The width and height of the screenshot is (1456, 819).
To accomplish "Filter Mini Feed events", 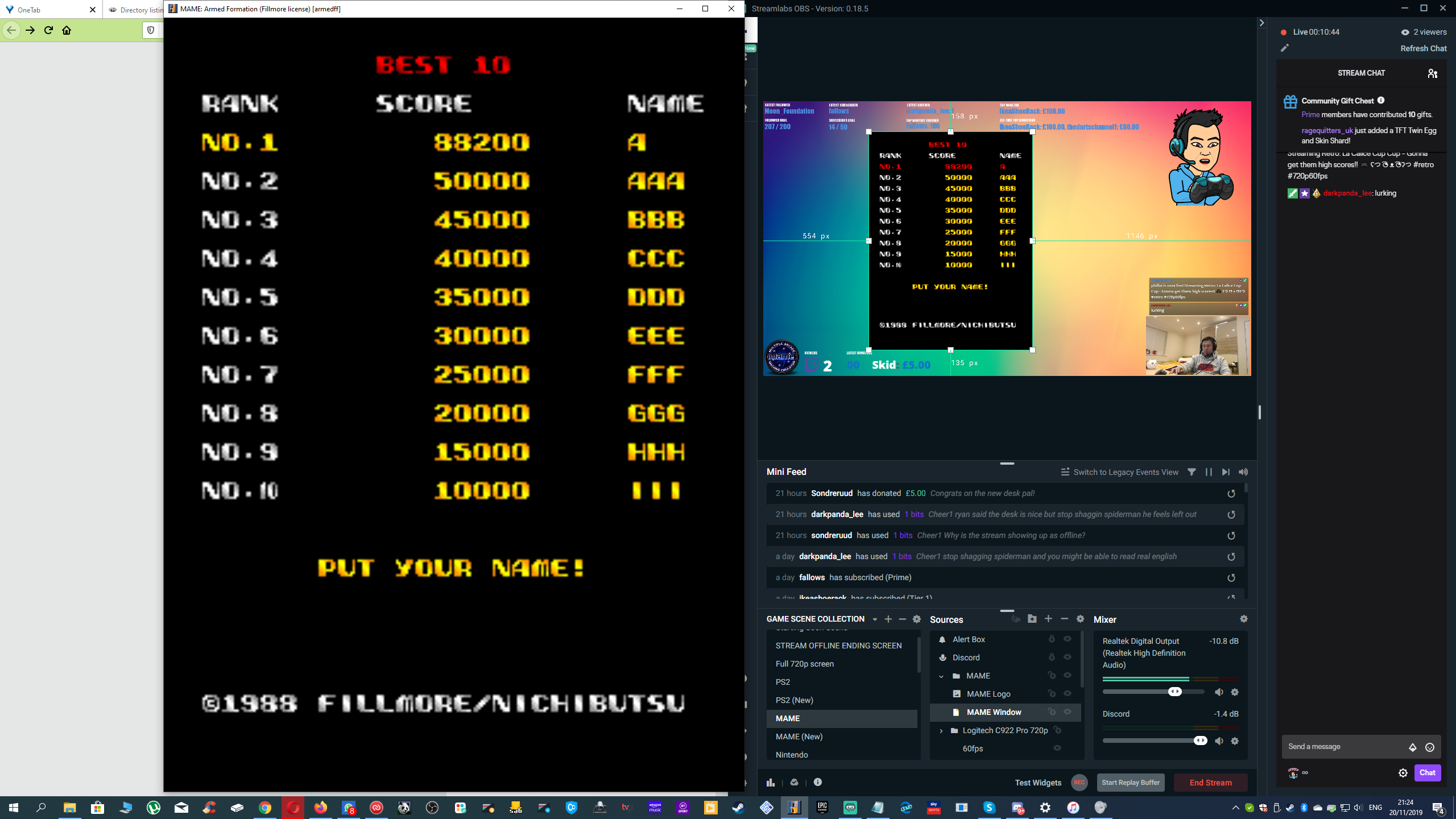I will 1192,472.
